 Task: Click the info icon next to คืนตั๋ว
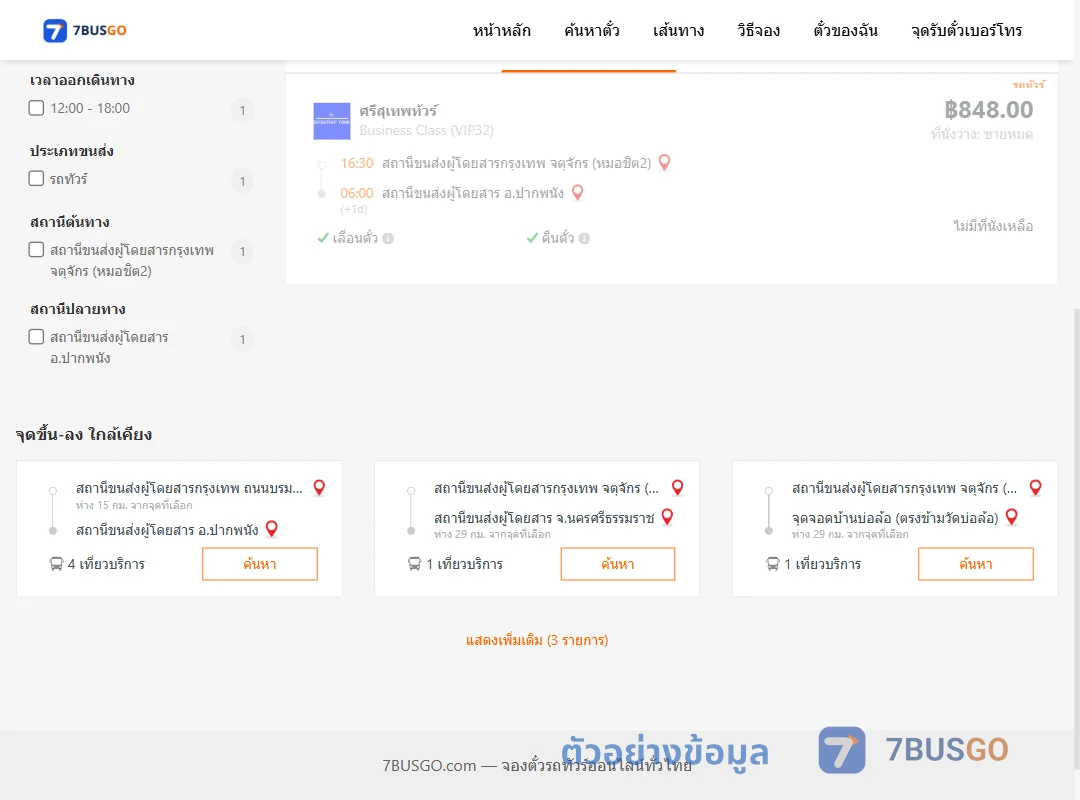584,238
